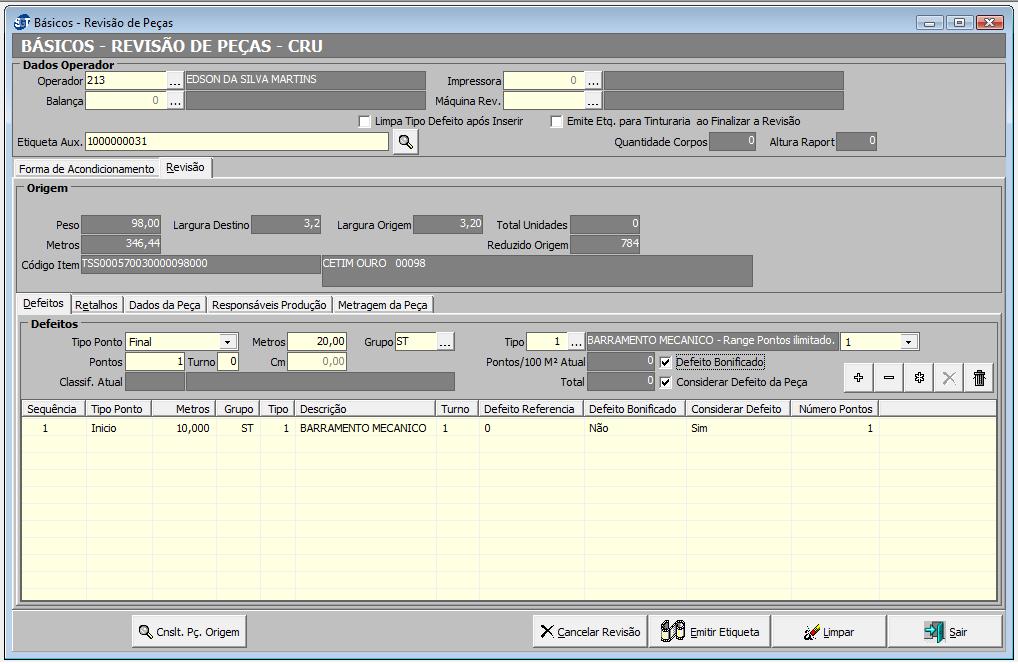Expand the Tipo Ponto dropdown

229,342
